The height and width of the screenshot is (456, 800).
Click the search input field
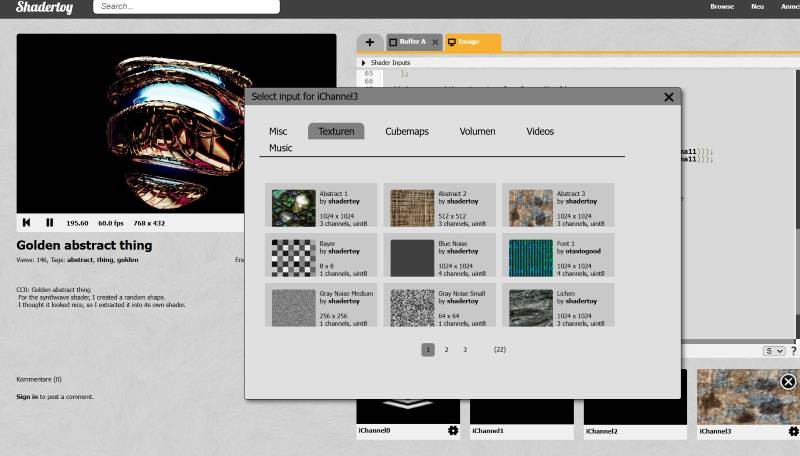[x=186, y=7]
